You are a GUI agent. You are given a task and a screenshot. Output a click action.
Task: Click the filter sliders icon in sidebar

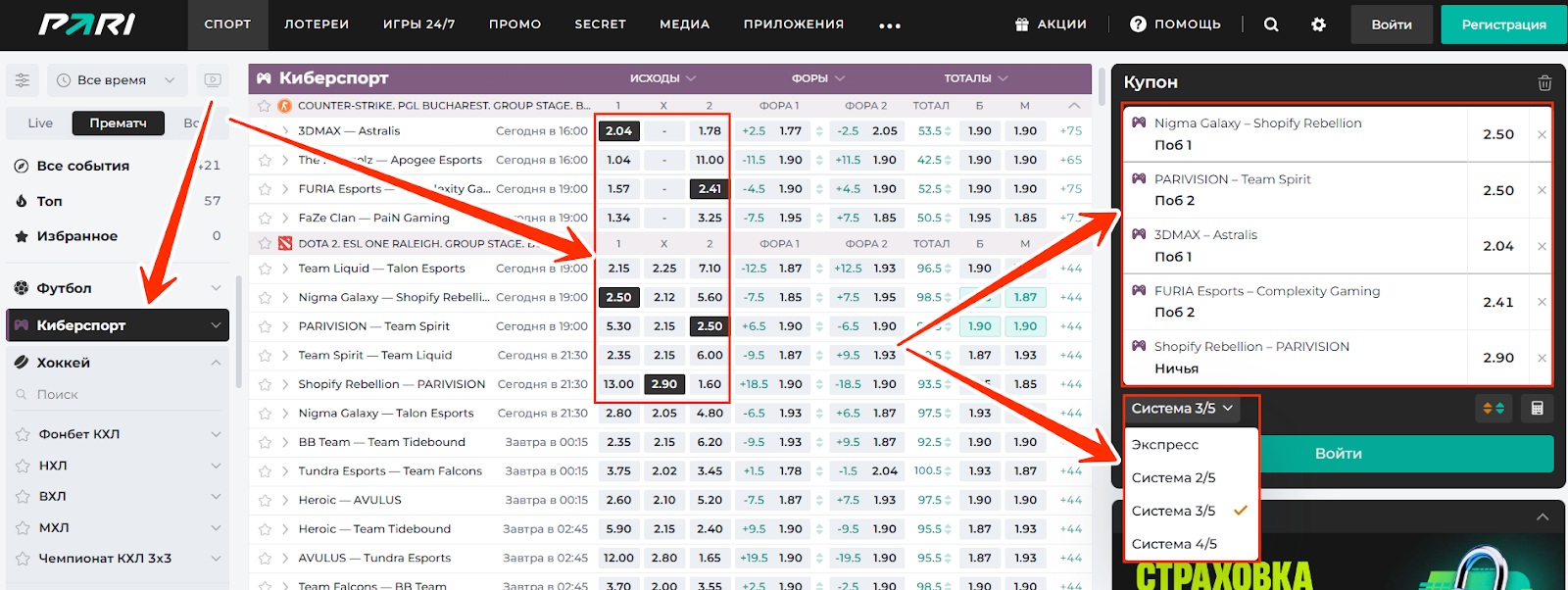(23, 80)
